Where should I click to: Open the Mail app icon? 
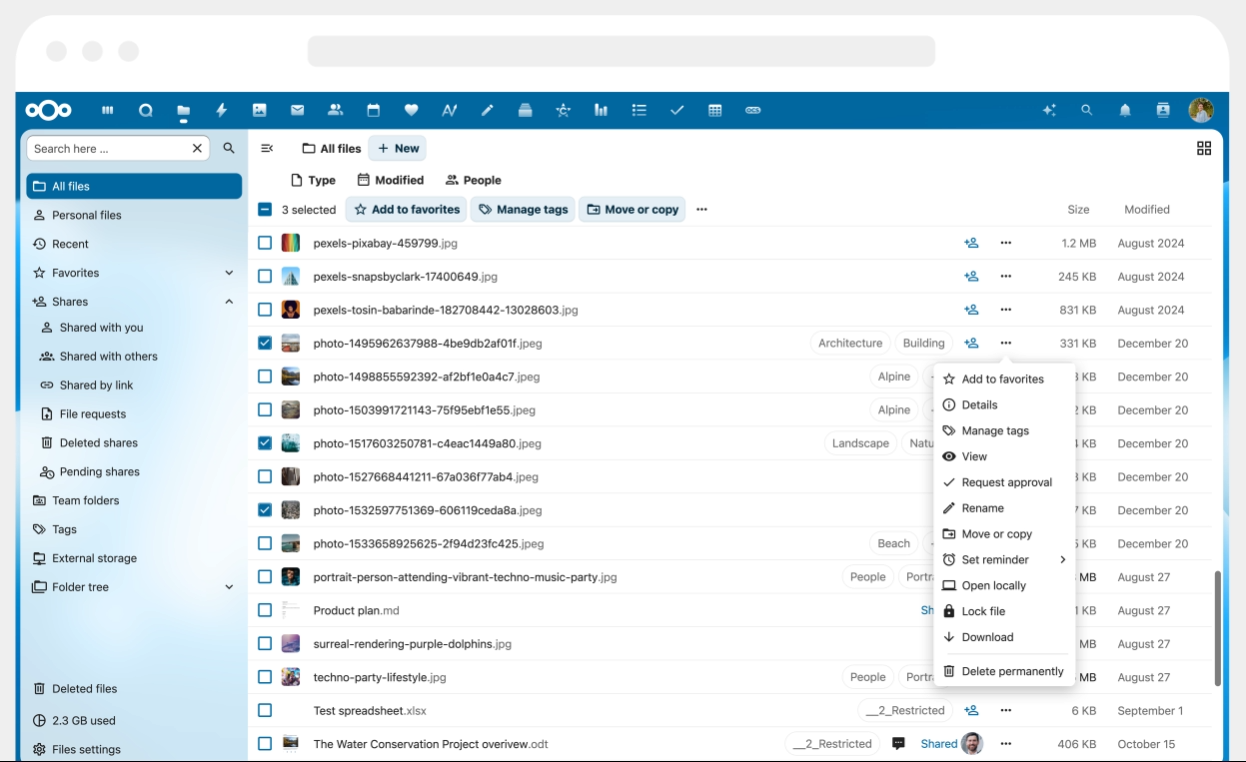(297, 111)
